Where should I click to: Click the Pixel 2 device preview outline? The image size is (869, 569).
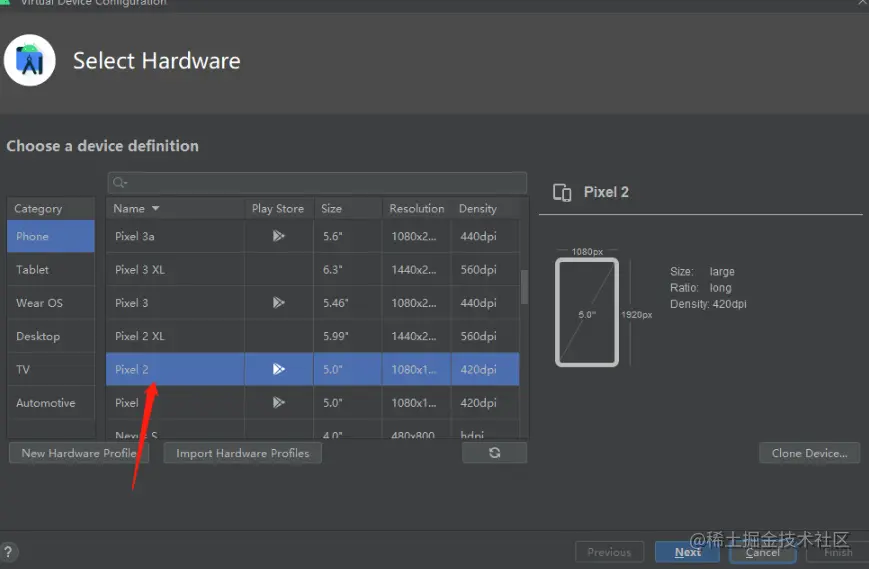(x=587, y=312)
